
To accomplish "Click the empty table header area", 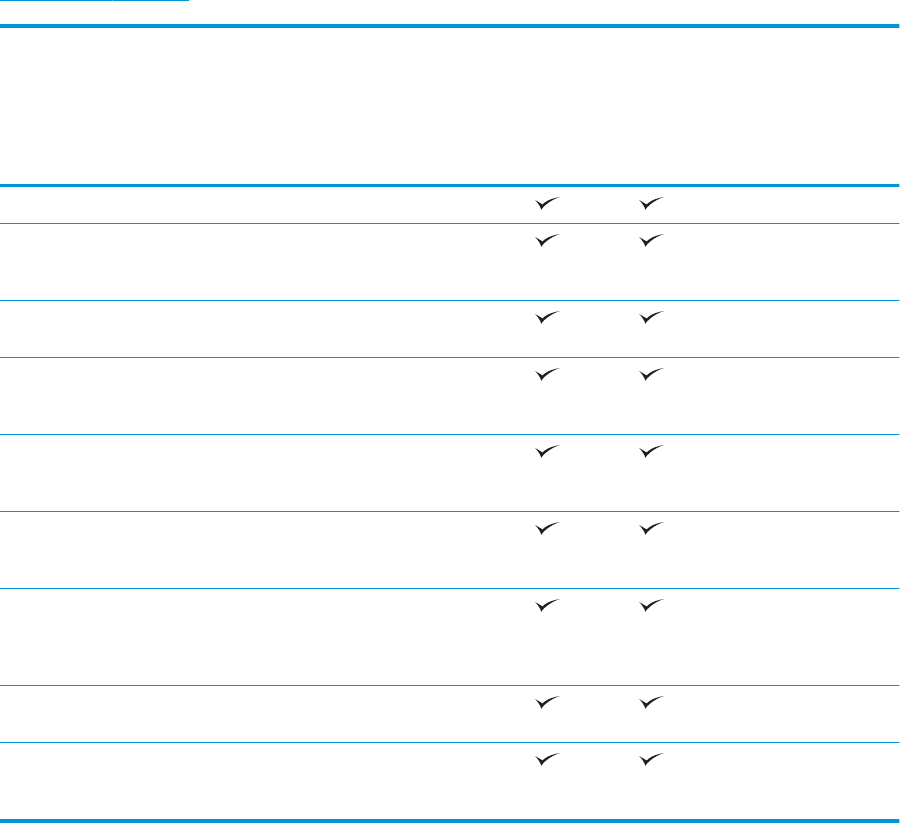I will click(450, 105).
